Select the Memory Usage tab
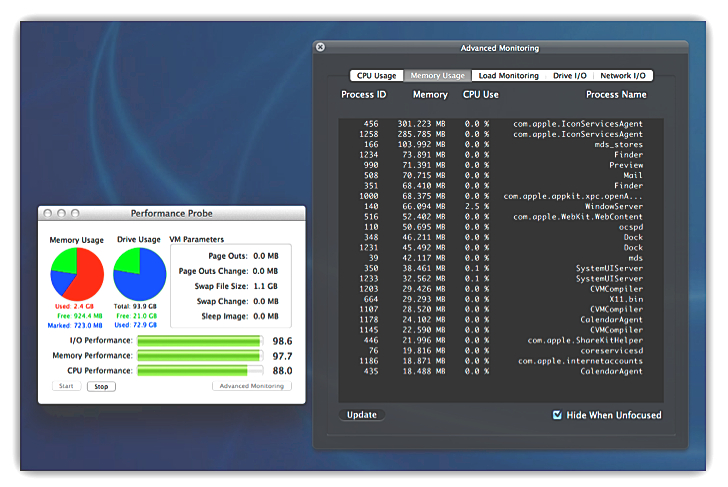Image resolution: width=728 pixels, height=487 pixels. (437, 76)
